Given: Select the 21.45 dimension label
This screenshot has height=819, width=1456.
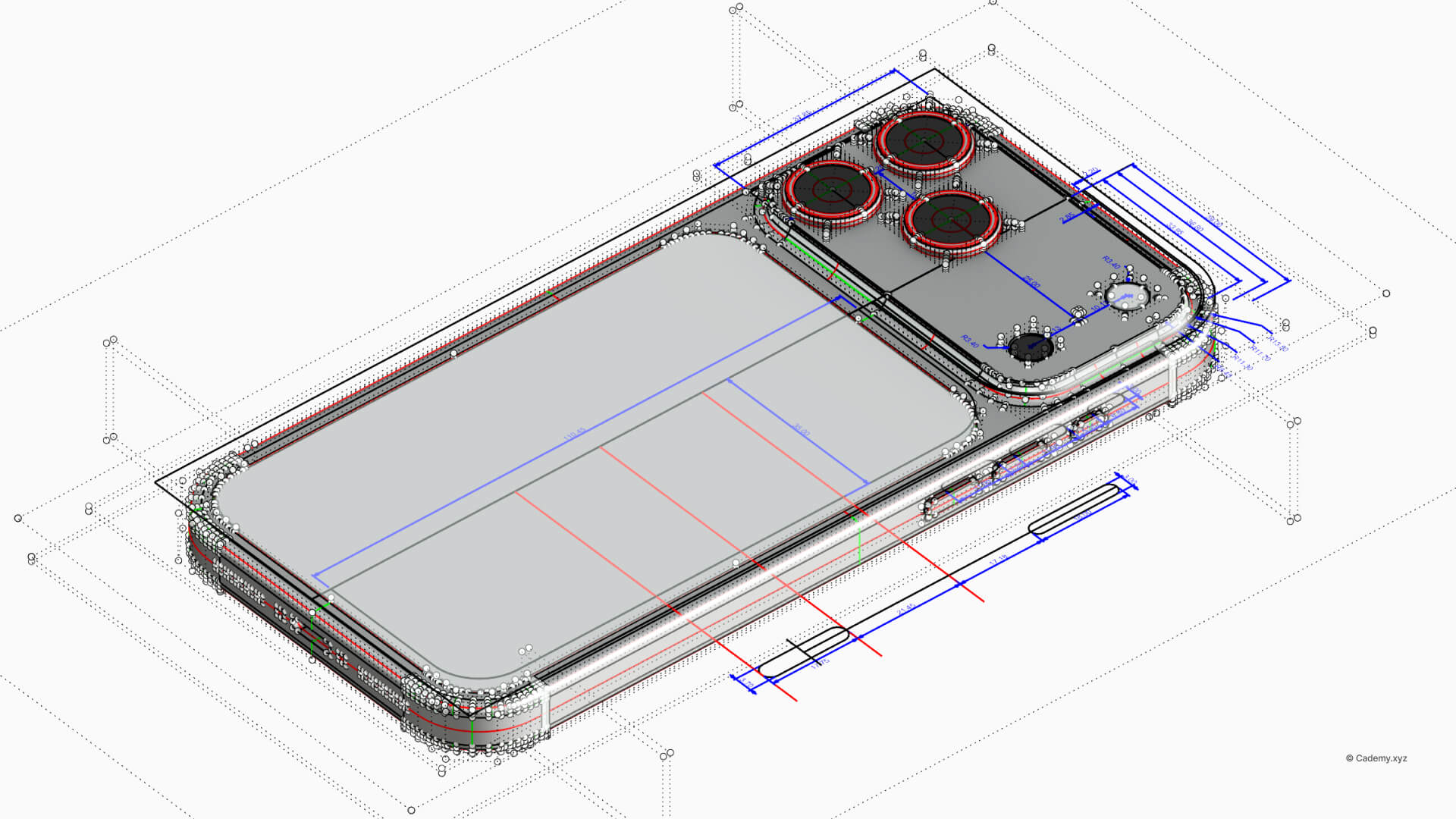Looking at the screenshot, I should 905,610.
